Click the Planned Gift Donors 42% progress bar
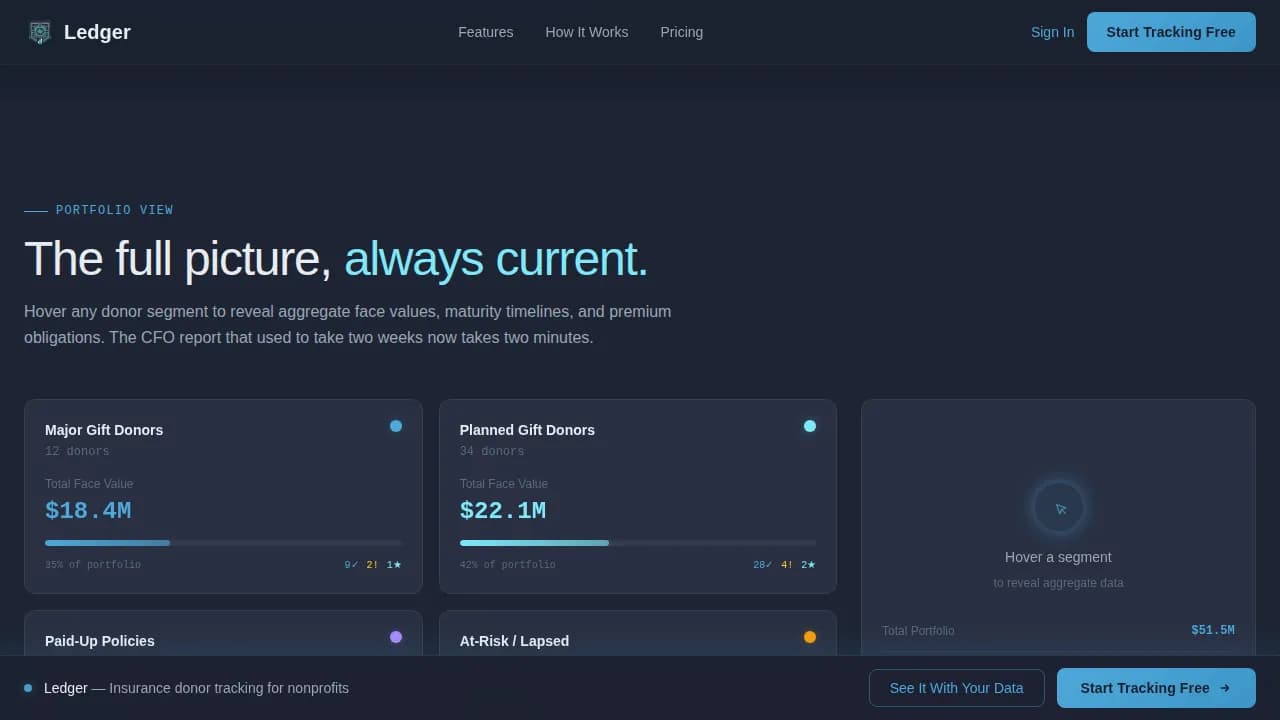Screen dimensions: 1280x720 [x=638, y=543]
